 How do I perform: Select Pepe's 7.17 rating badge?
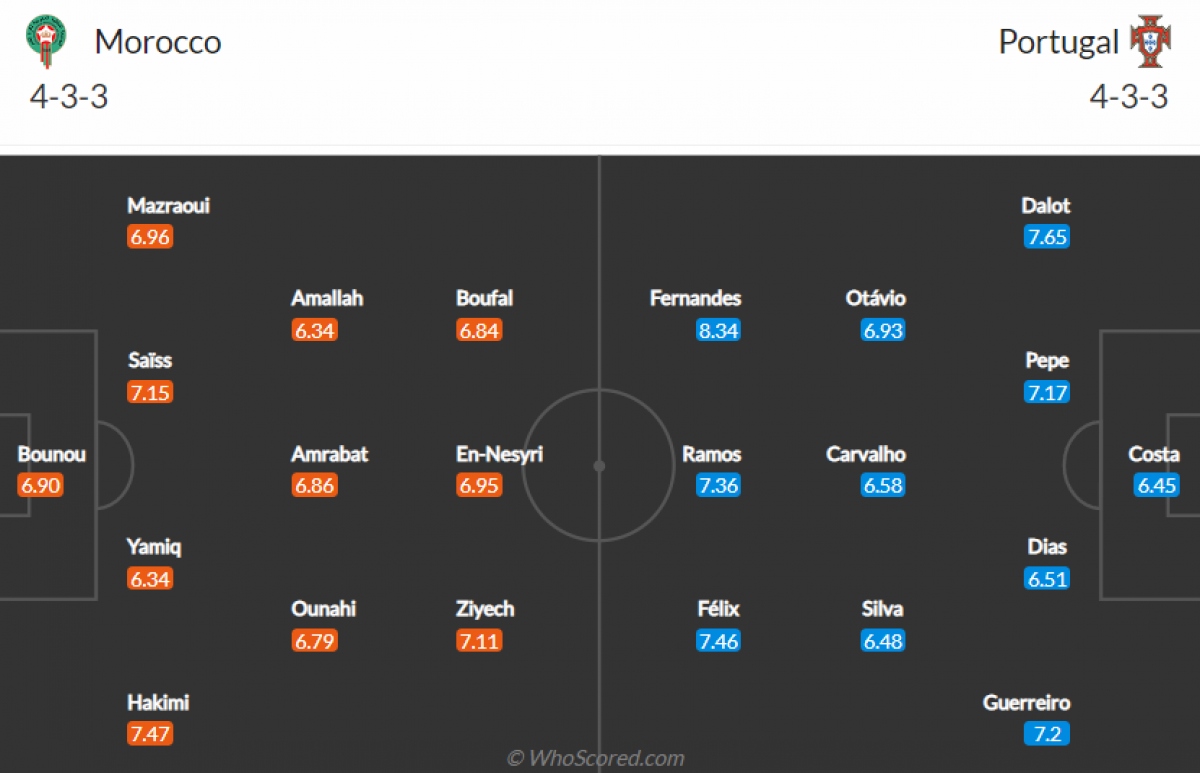point(1047,392)
